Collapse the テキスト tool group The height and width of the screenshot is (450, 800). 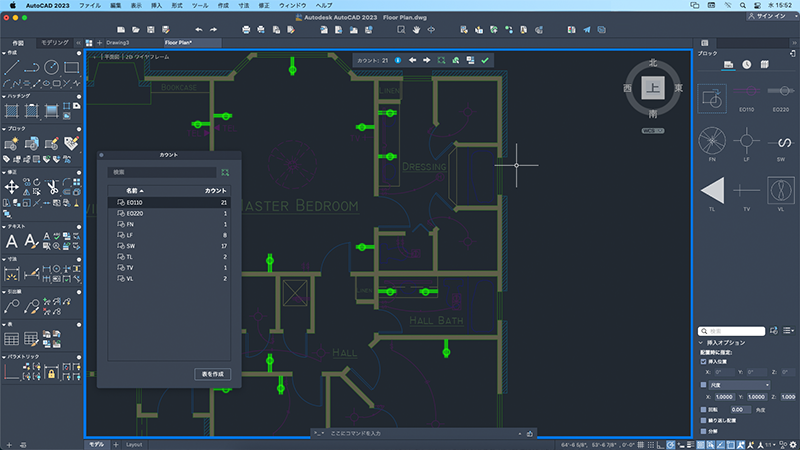4,226
